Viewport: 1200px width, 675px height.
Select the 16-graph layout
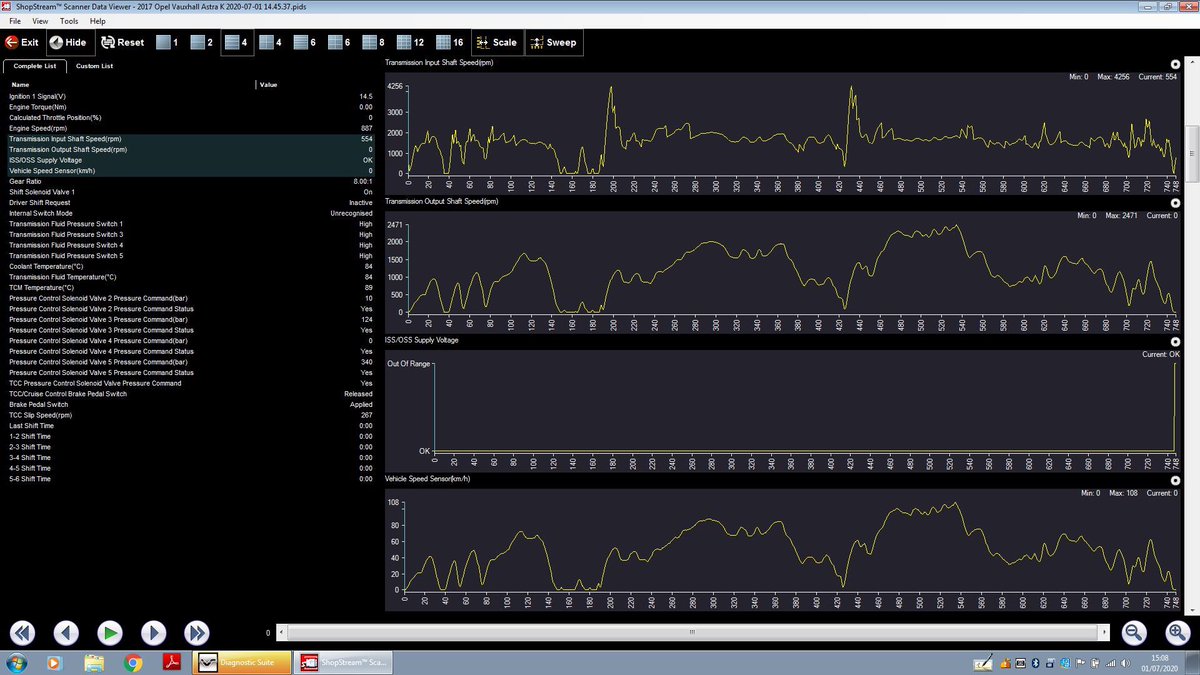(450, 43)
